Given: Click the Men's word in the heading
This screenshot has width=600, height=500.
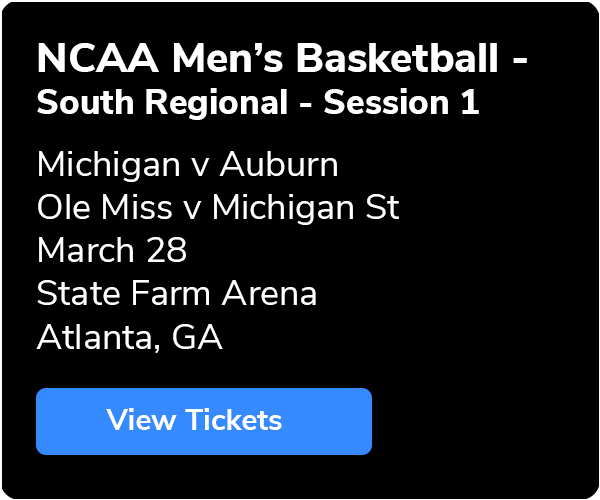Looking at the screenshot, I should pos(228,59).
